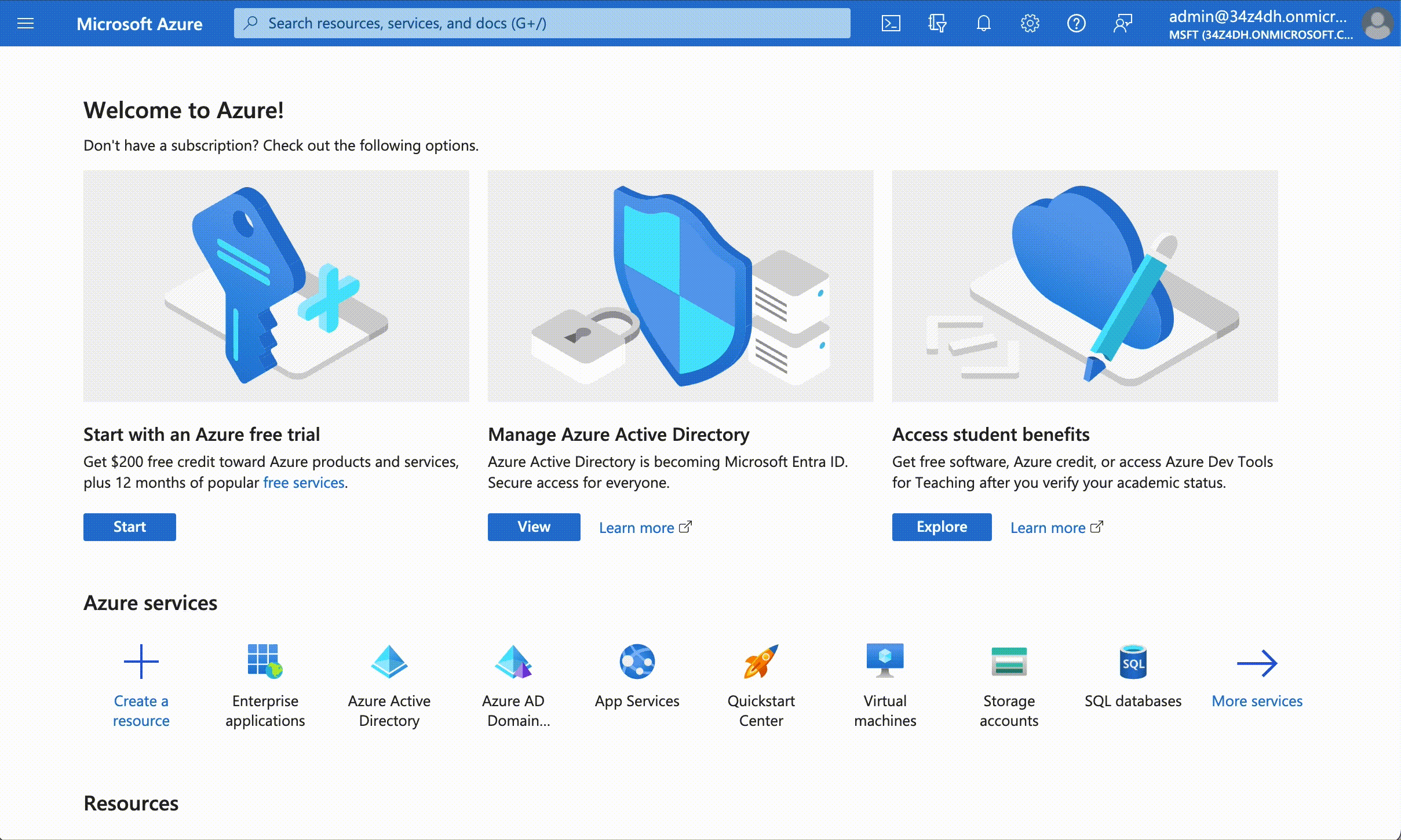
Task: Click the More services arrow icon
Action: point(1257,663)
